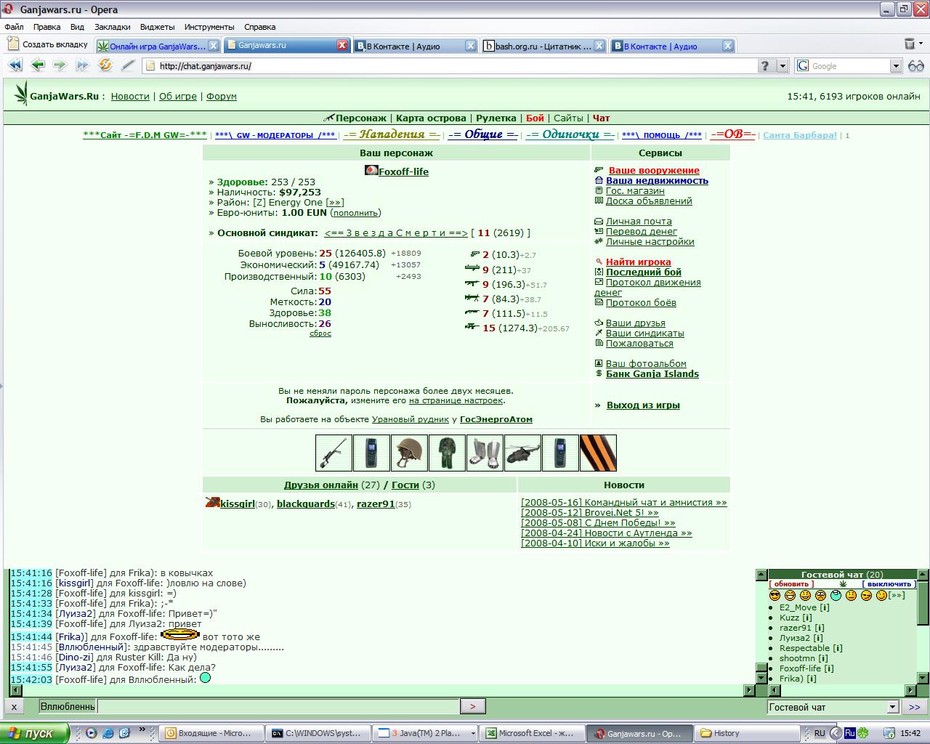This screenshot has width=930, height=744.
Task: Open History folder from taskbar
Action: [746, 733]
